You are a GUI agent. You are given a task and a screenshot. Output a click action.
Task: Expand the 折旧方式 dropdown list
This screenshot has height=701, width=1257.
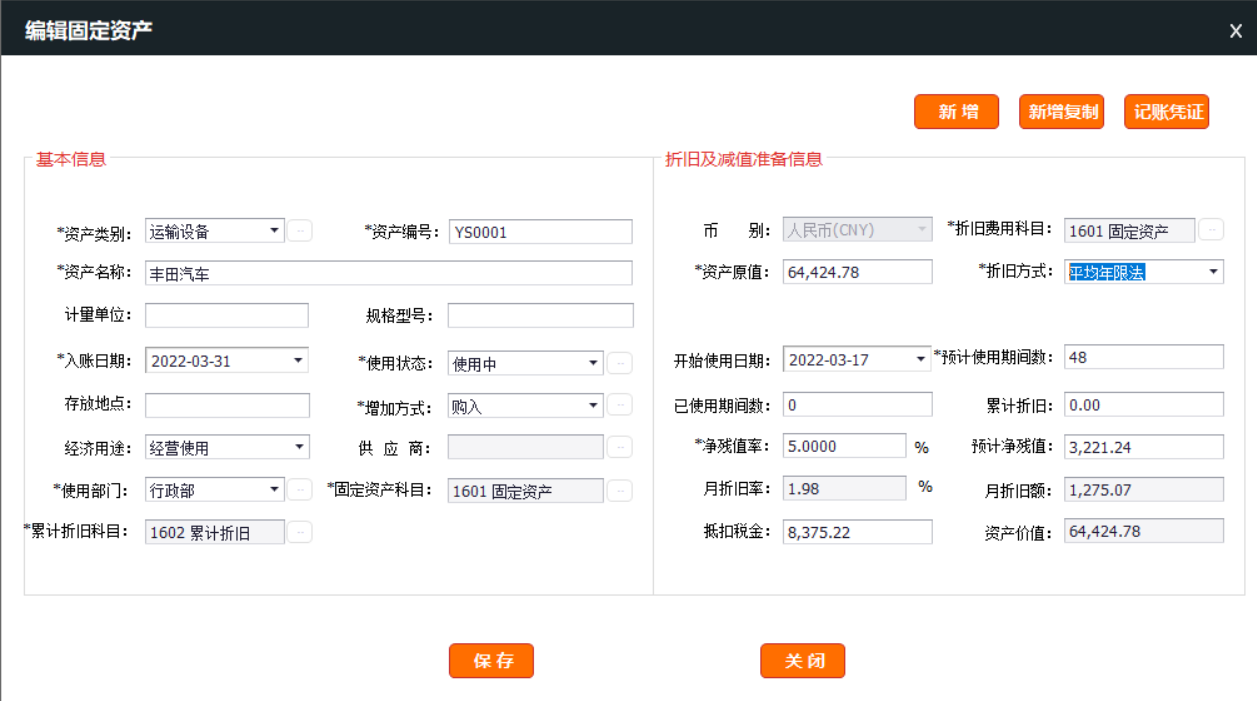[x=1213, y=272]
